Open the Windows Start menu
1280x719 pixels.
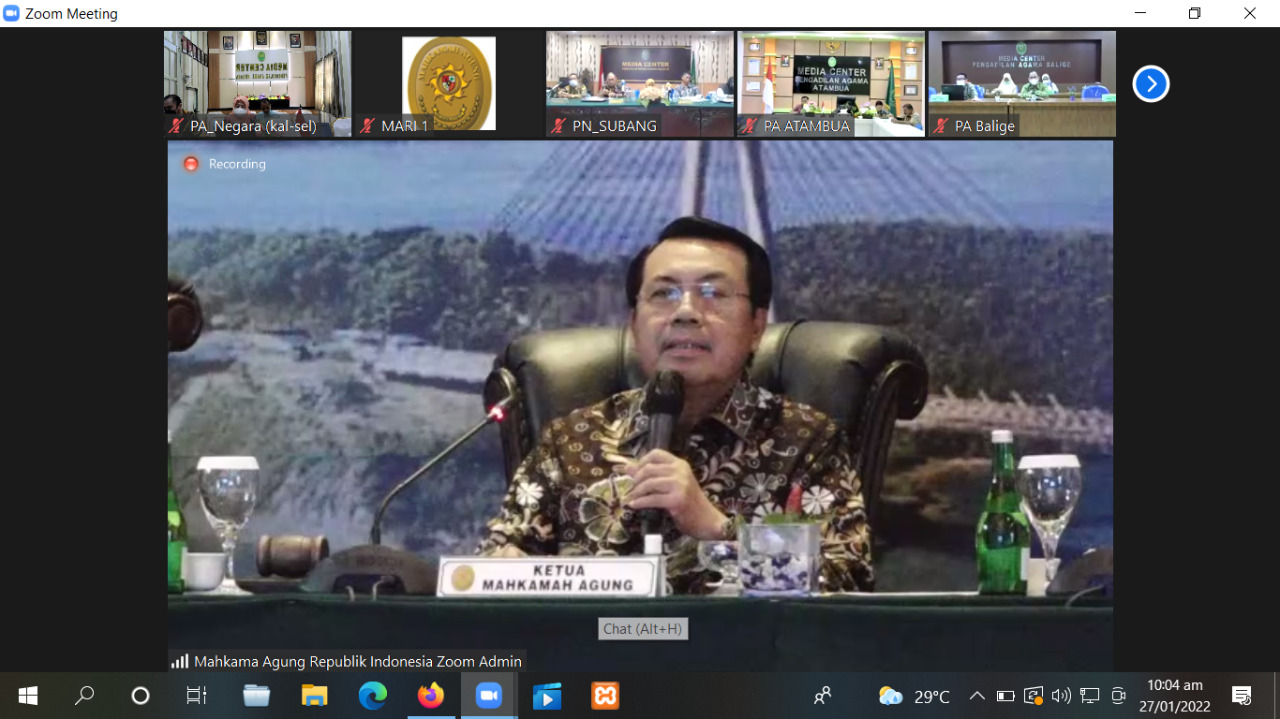pos(28,695)
